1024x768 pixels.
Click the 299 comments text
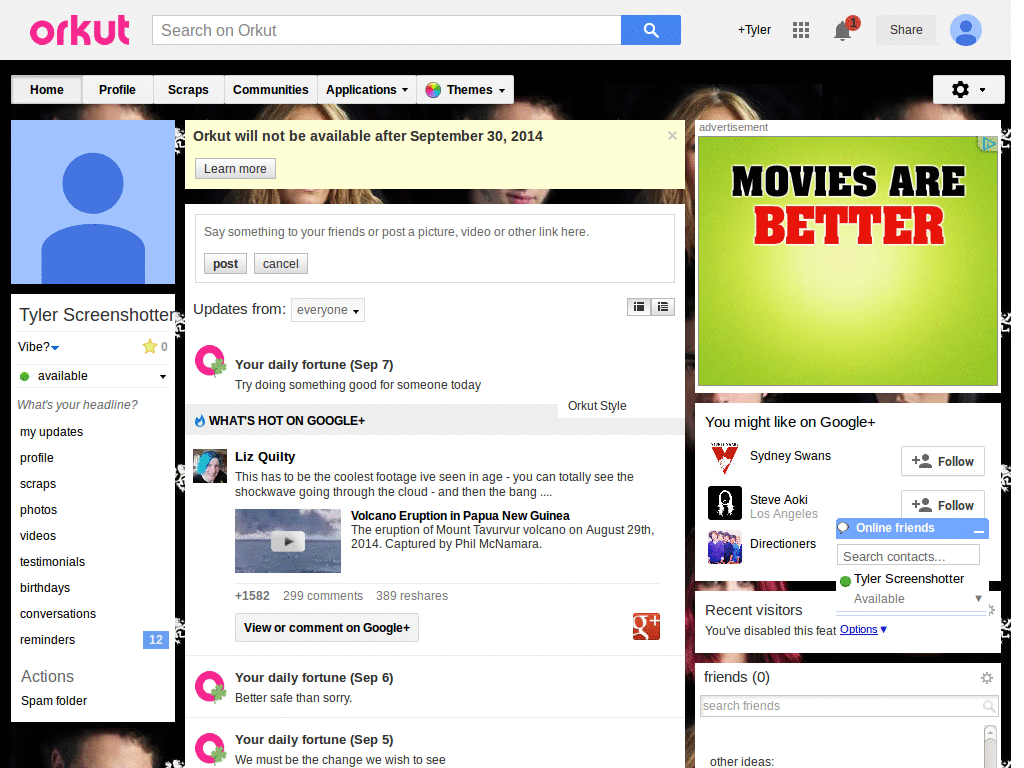[323, 596]
